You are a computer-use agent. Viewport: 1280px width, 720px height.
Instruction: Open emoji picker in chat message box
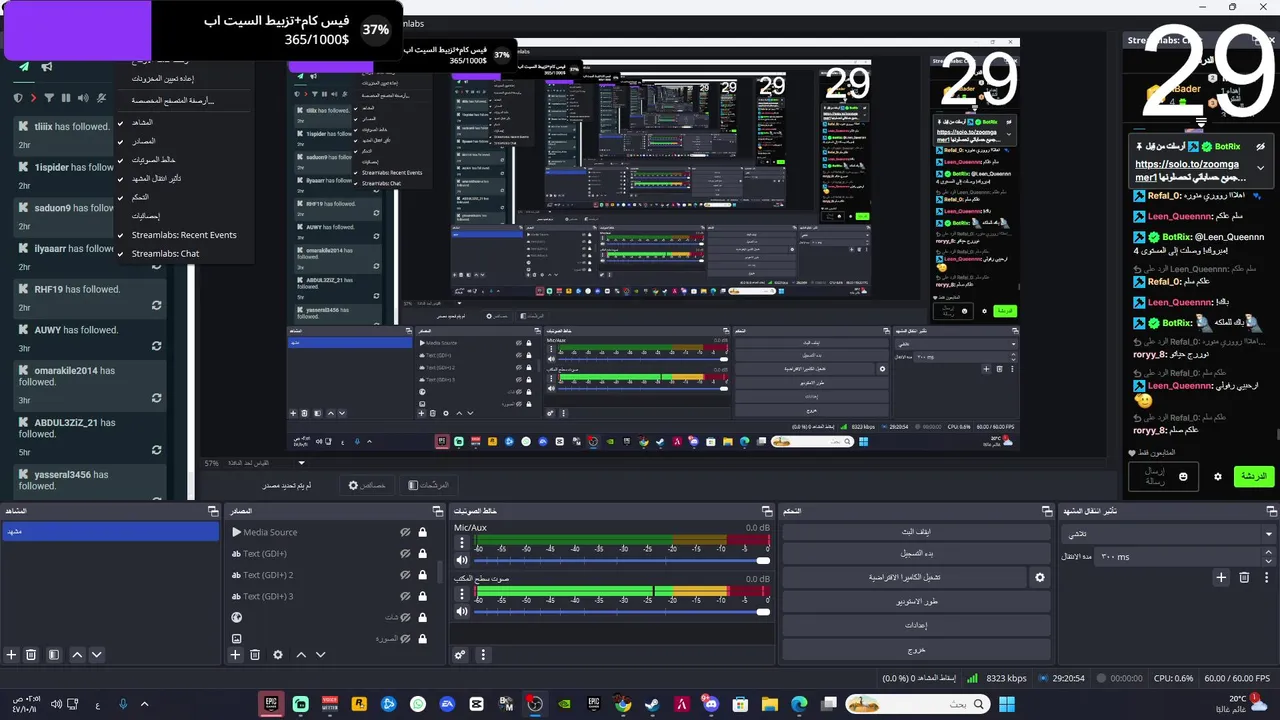(x=1184, y=477)
